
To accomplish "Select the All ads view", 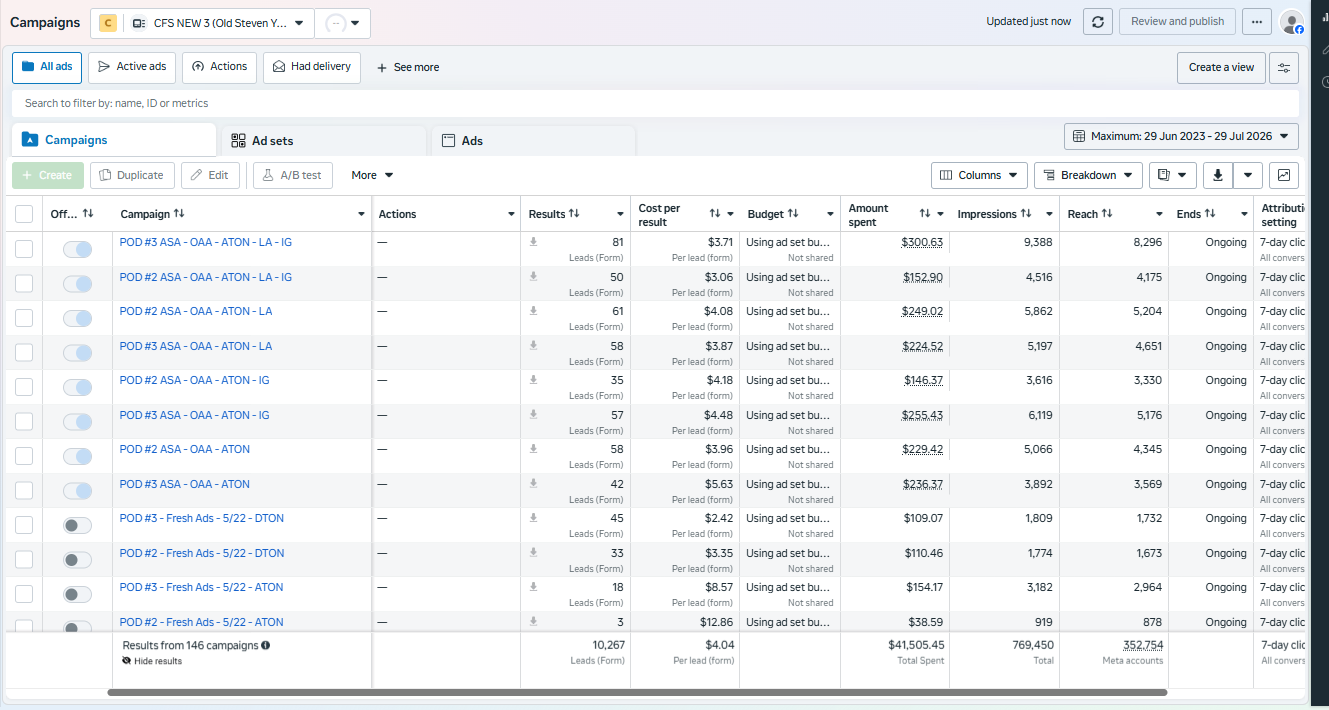I will click(x=47, y=67).
